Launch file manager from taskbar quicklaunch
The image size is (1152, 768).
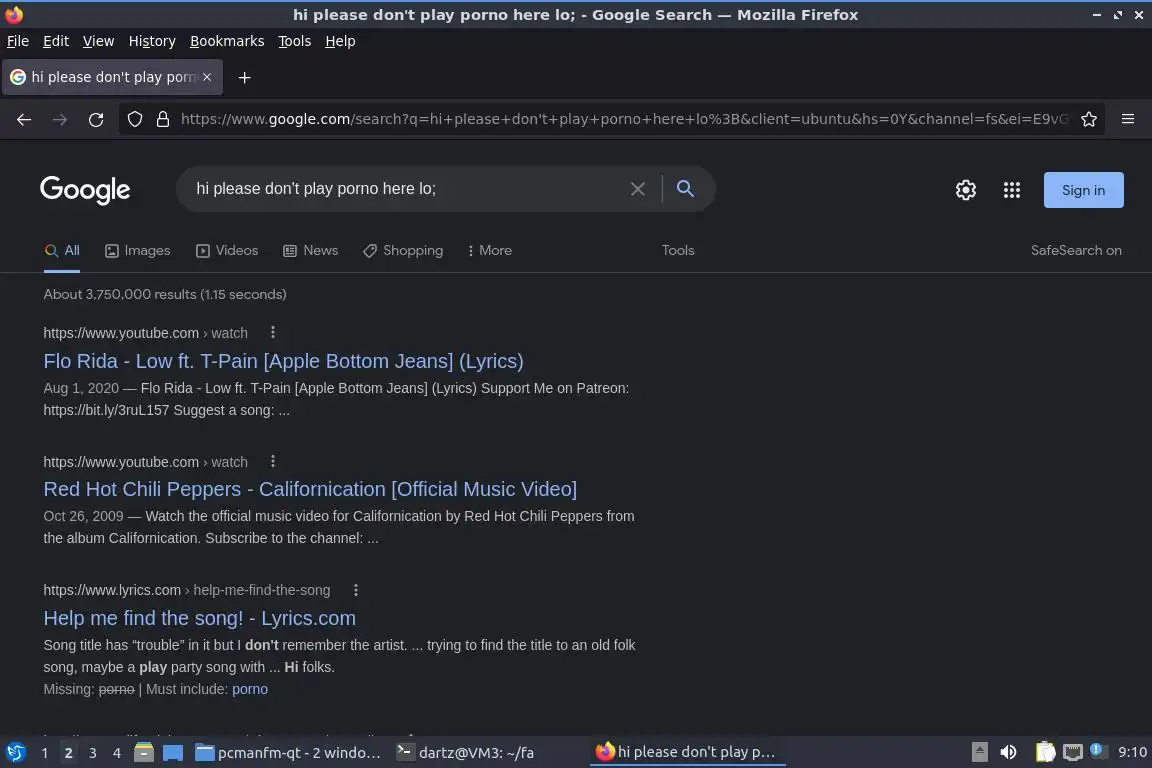click(144, 753)
